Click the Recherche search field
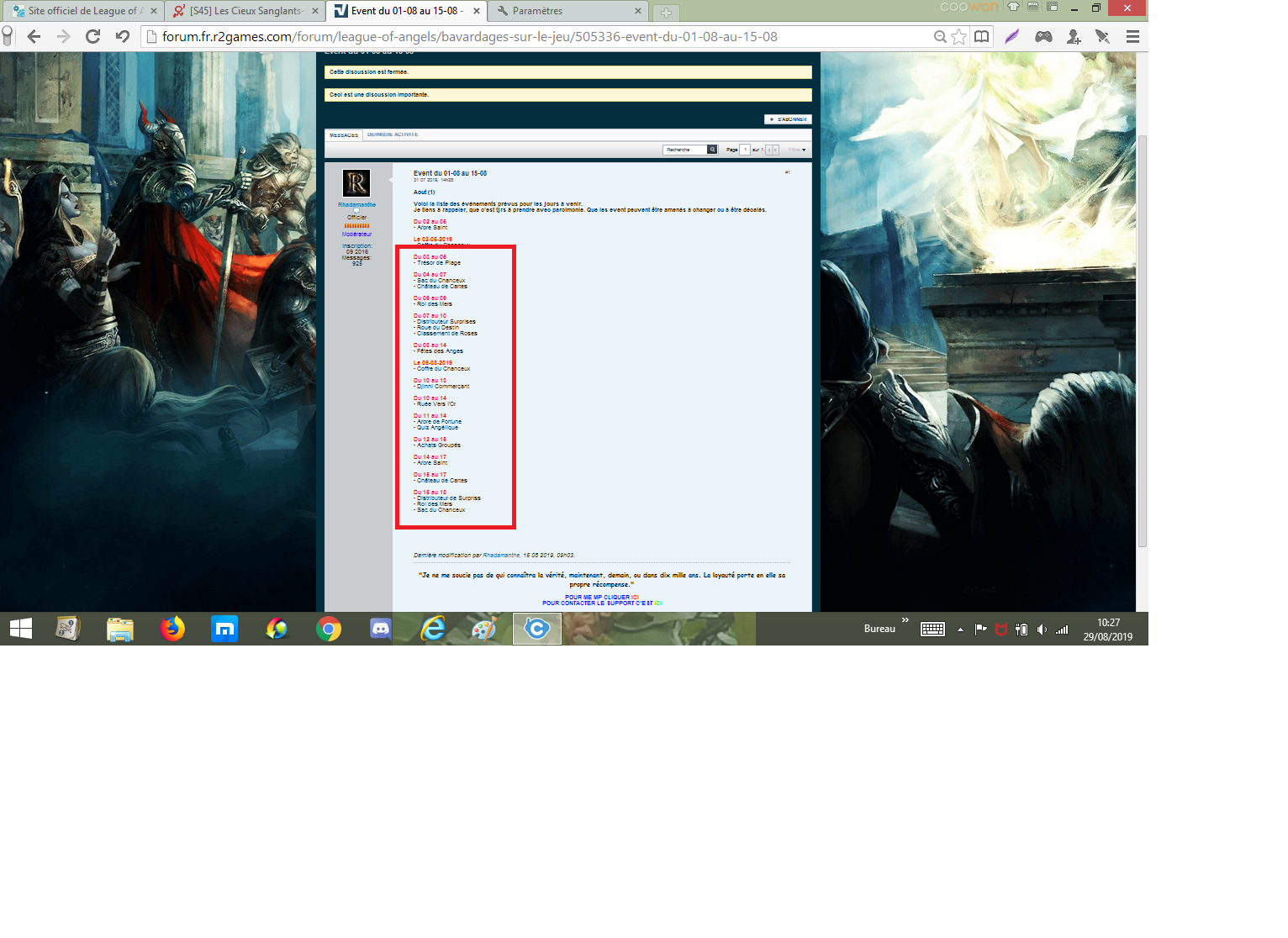The image size is (1288, 938). click(684, 150)
